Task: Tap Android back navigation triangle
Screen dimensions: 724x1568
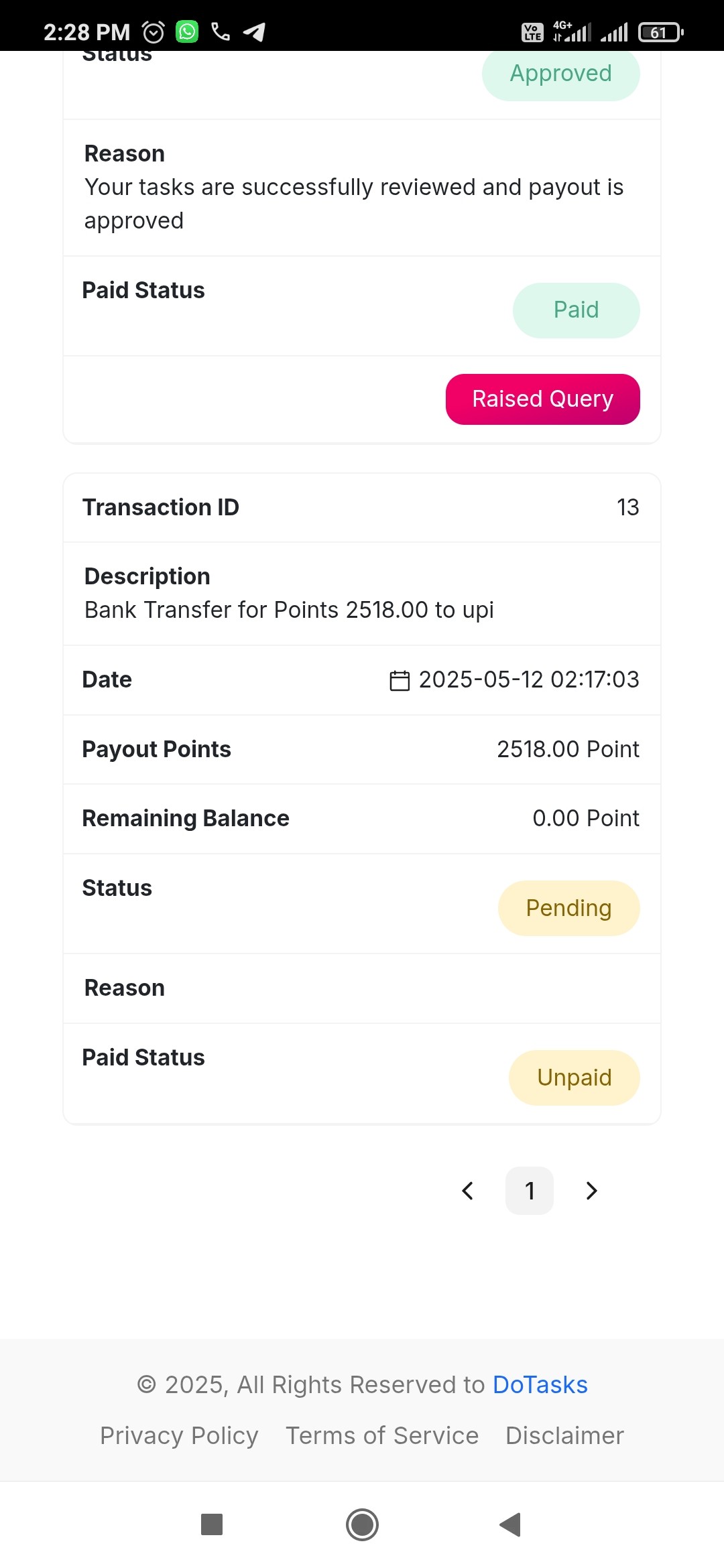Action: pyautogui.click(x=510, y=1524)
